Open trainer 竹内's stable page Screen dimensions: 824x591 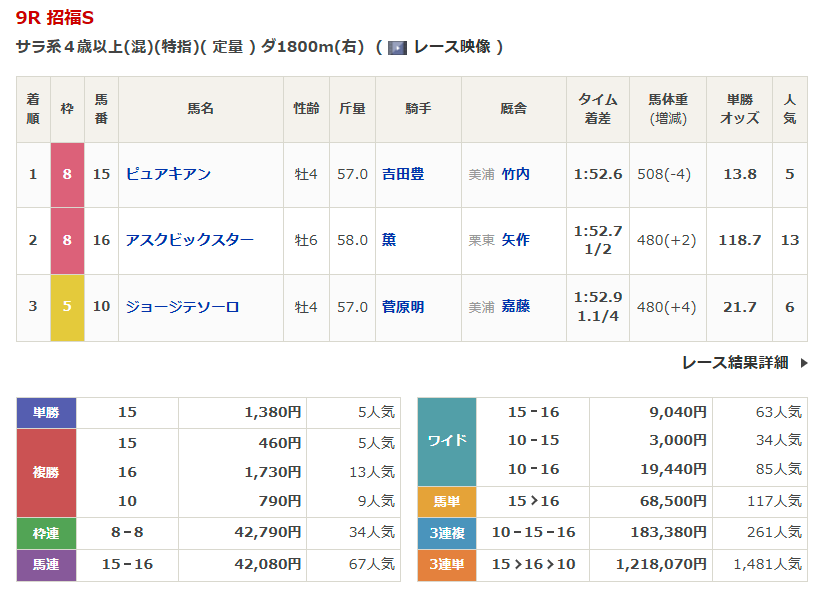(x=516, y=174)
